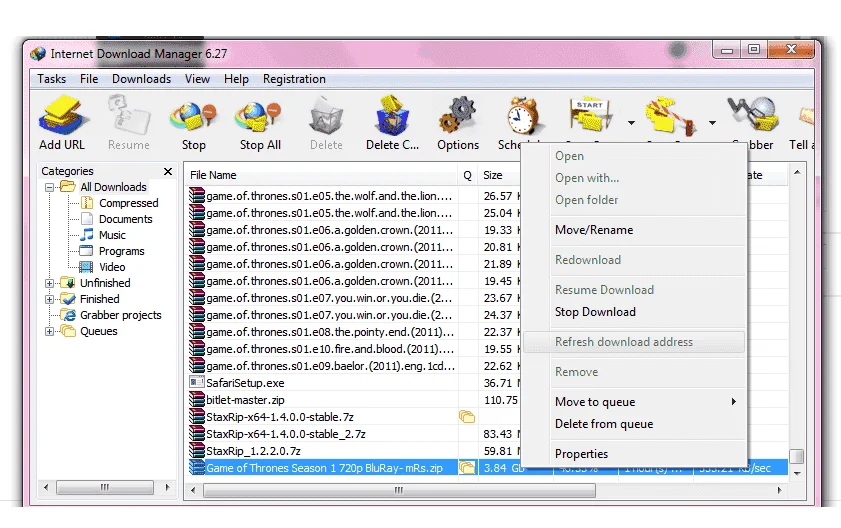
Task: Open the Stop Queue dropdown arrow
Action: pyautogui.click(x=712, y=123)
